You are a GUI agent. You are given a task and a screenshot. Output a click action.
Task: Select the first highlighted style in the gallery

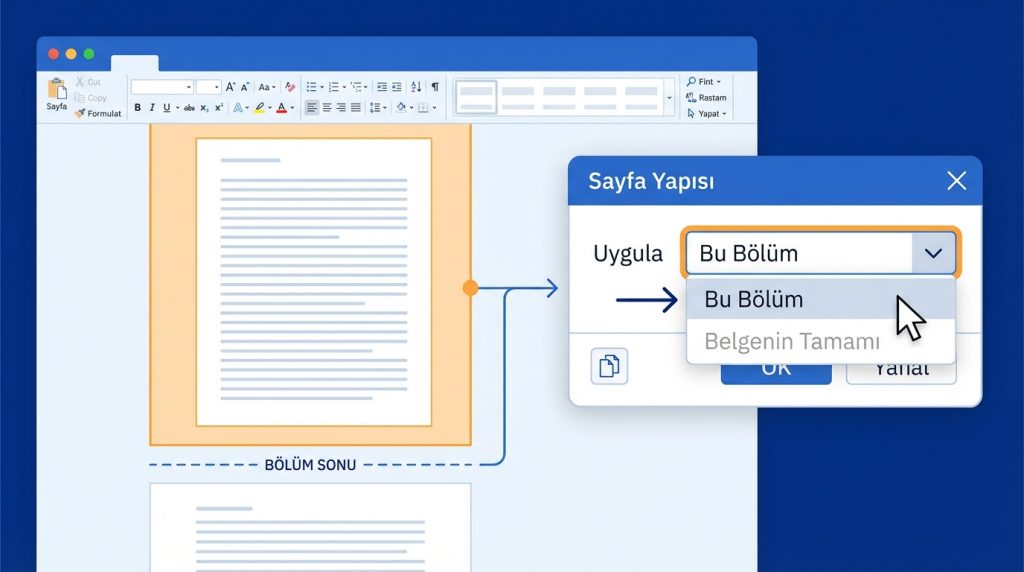(476, 97)
